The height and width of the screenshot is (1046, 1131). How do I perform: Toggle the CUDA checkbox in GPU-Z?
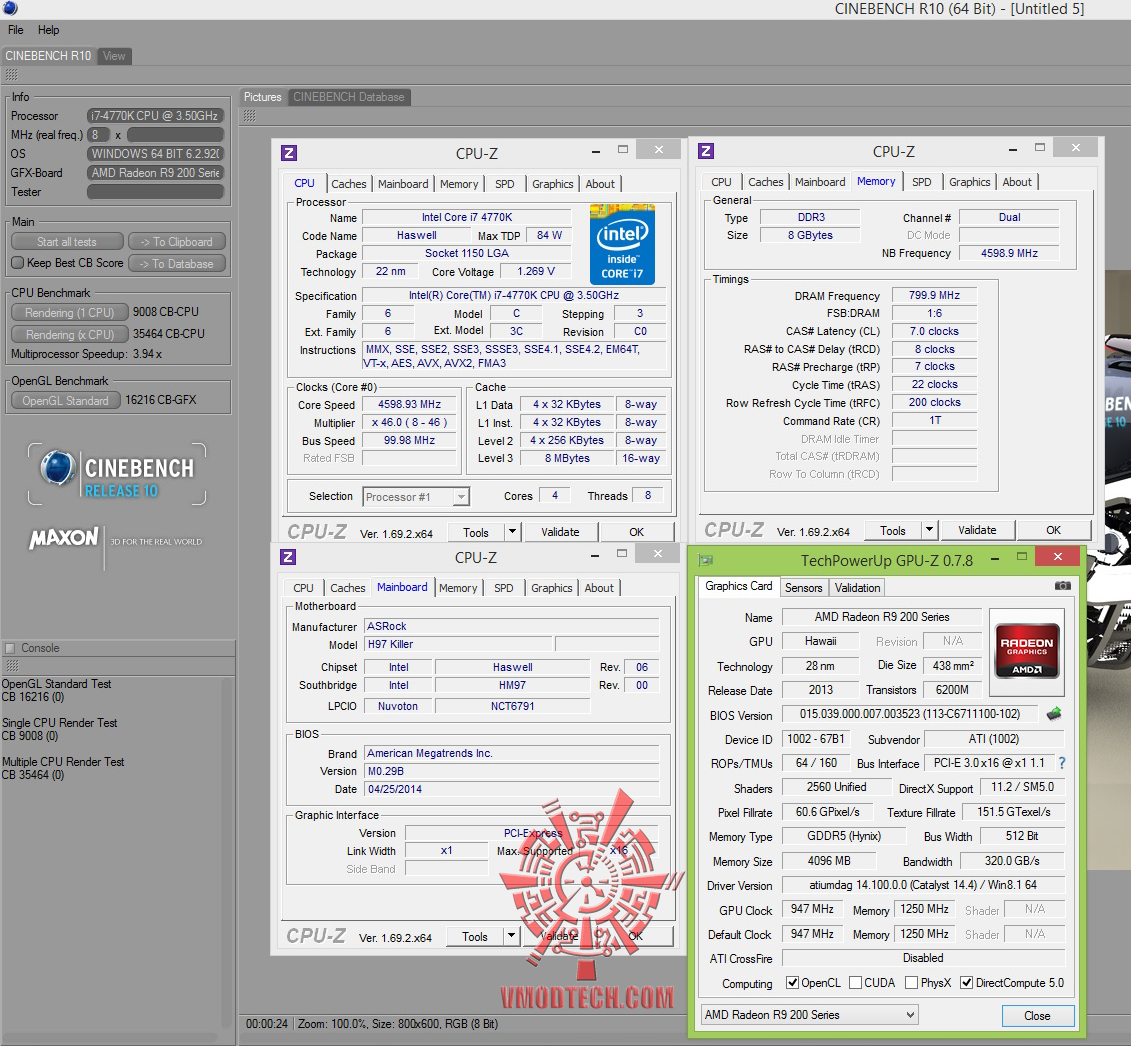[855, 983]
